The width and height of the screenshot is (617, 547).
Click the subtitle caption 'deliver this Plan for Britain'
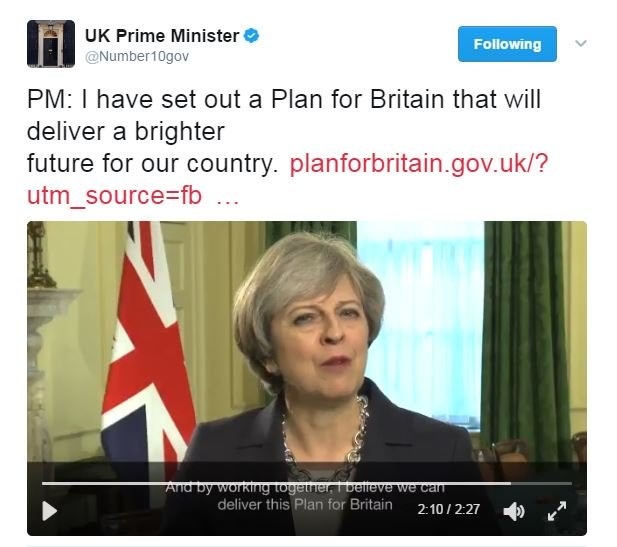[305, 504]
